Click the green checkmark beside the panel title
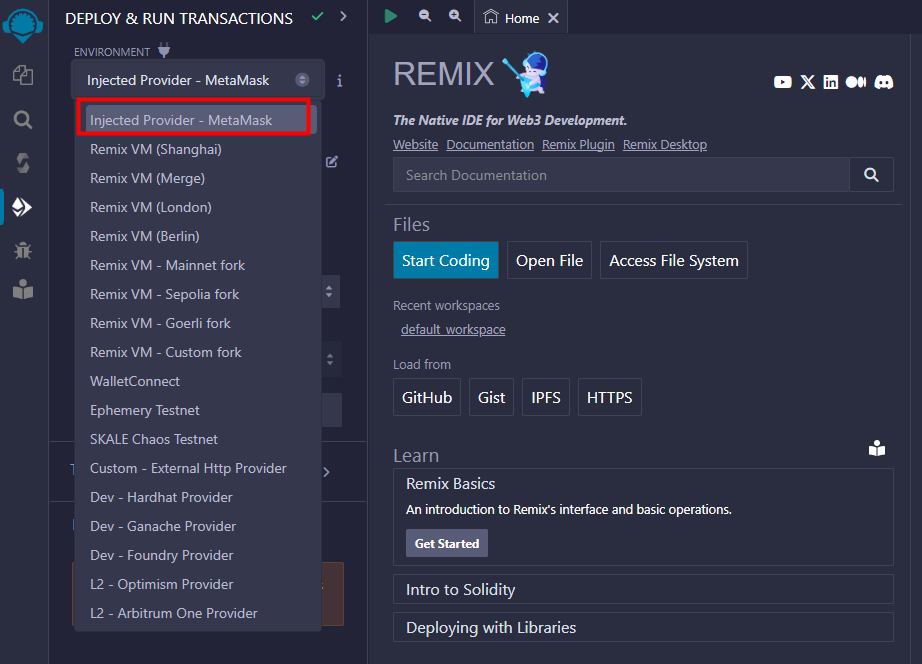The width and height of the screenshot is (922, 664). point(318,16)
